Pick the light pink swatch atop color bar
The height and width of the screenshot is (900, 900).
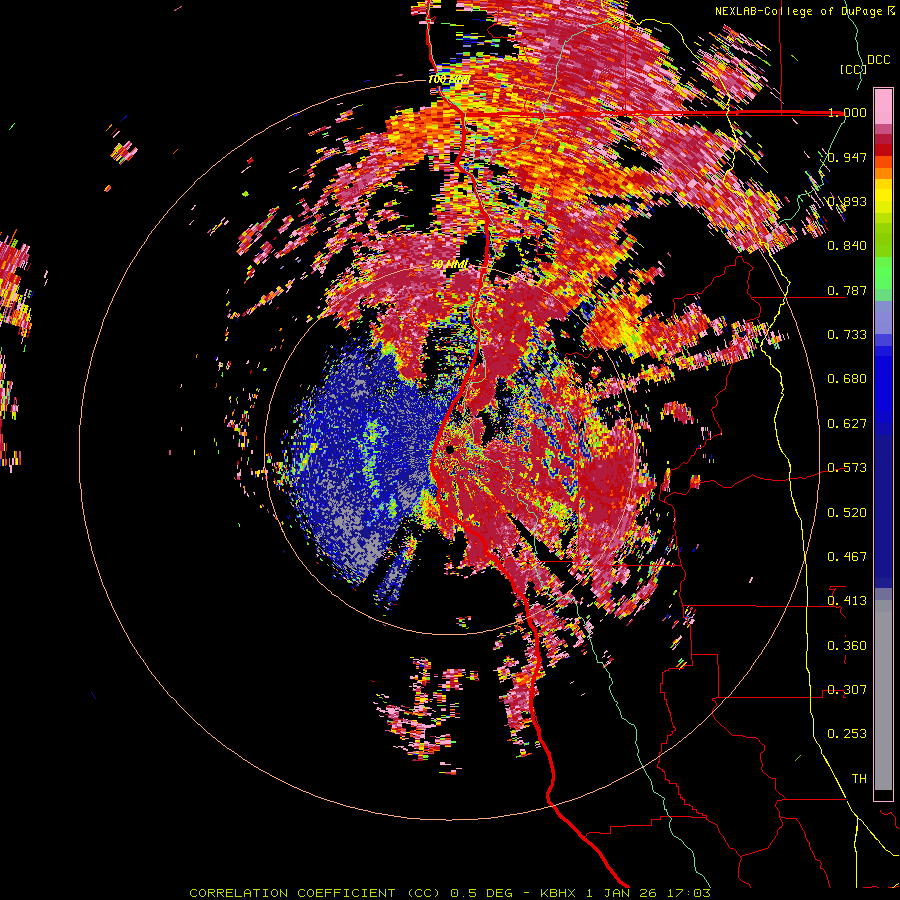(x=883, y=106)
